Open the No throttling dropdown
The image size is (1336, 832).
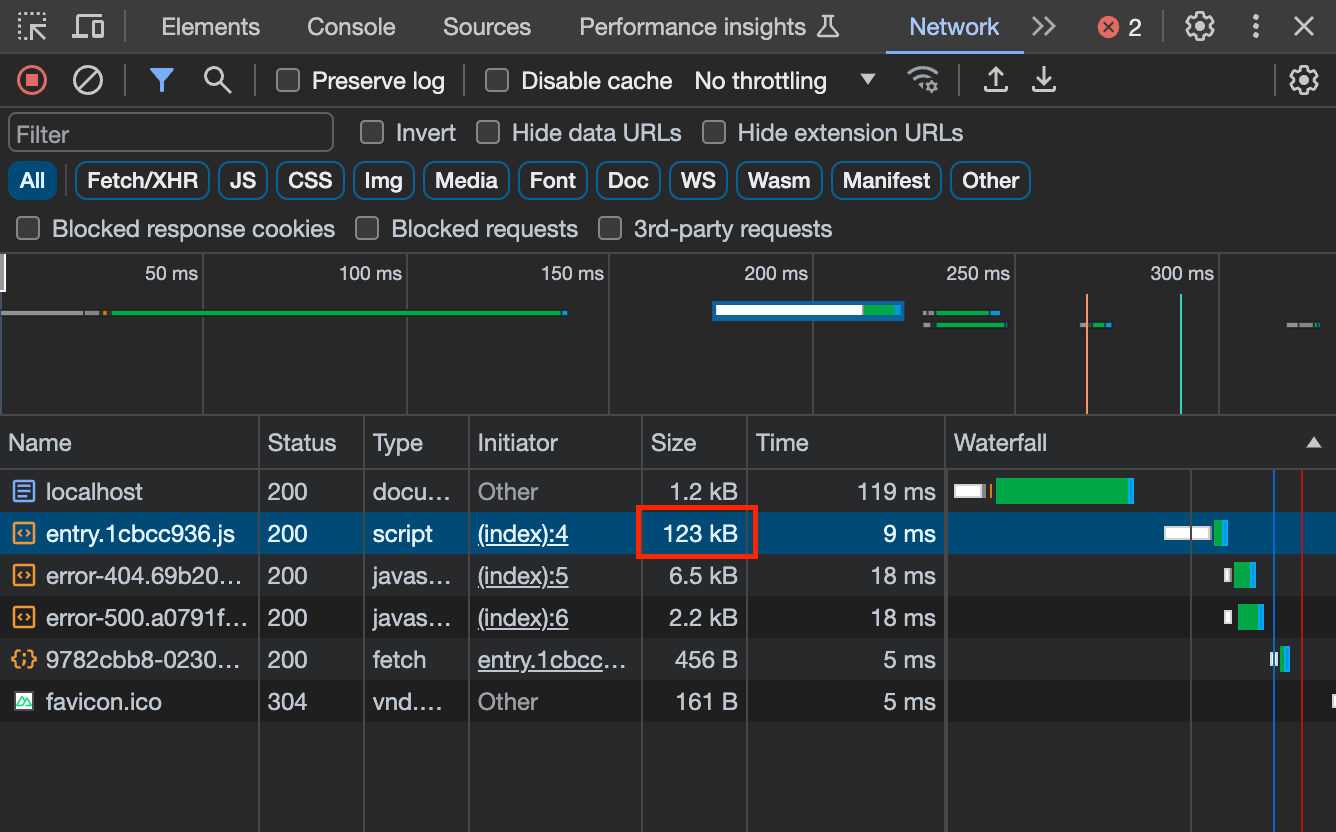788,80
